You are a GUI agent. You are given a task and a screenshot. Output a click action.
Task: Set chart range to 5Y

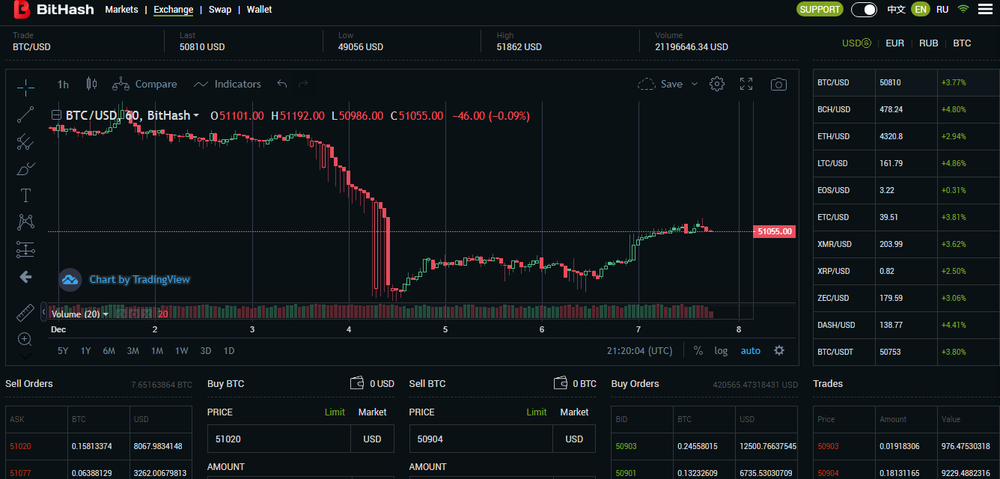[62, 350]
